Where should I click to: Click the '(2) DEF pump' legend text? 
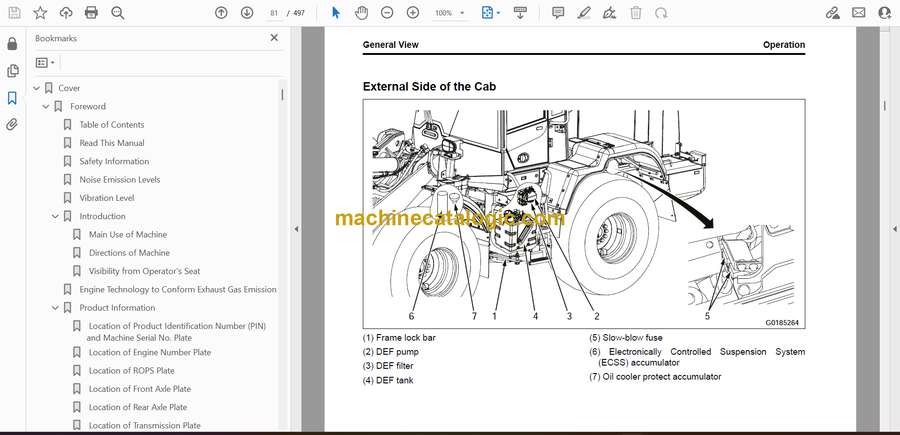coord(390,352)
